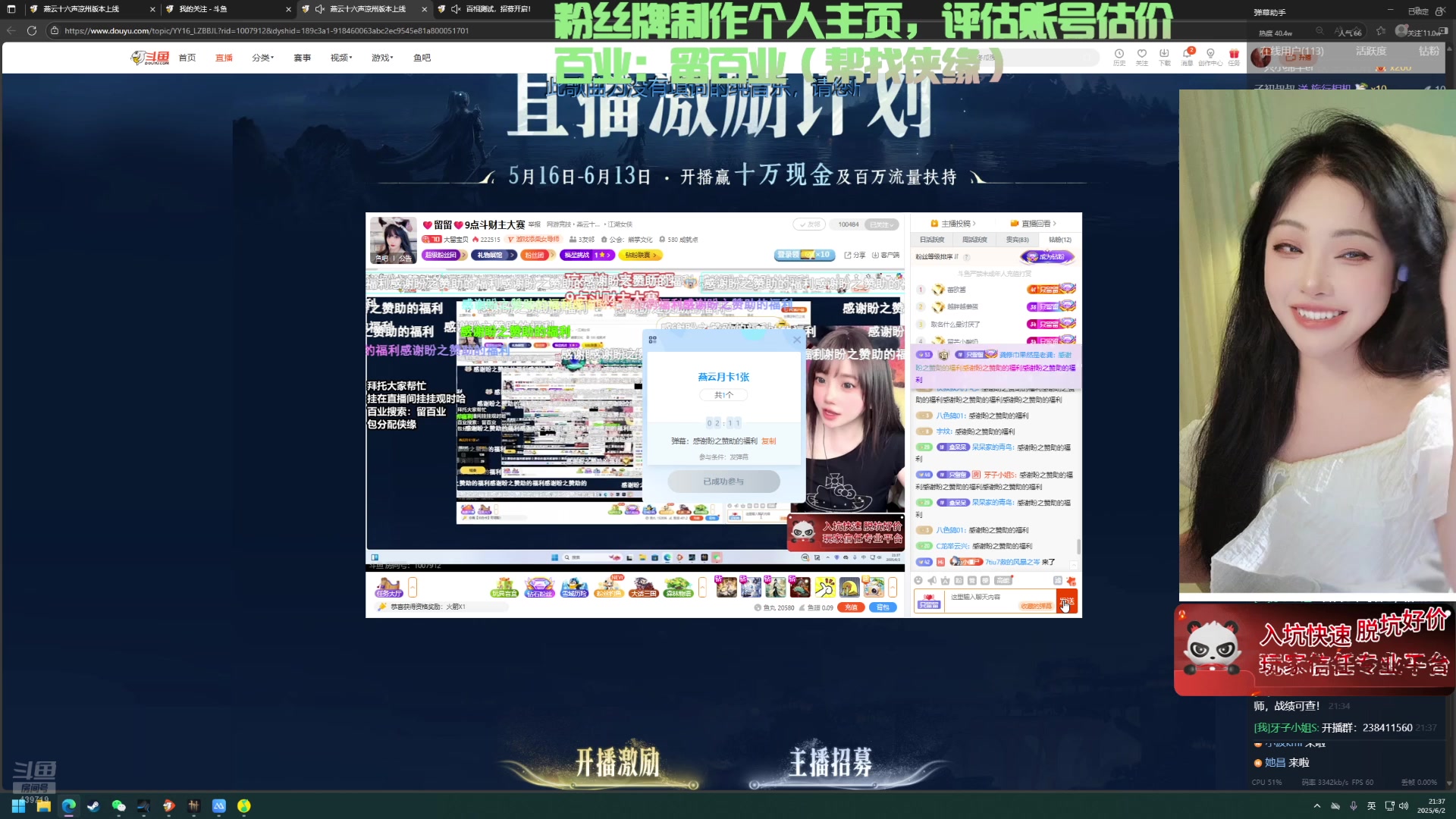Go to 赛事 in navigation
The width and height of the screenshot is (1456, 819).
coord(302,58)
